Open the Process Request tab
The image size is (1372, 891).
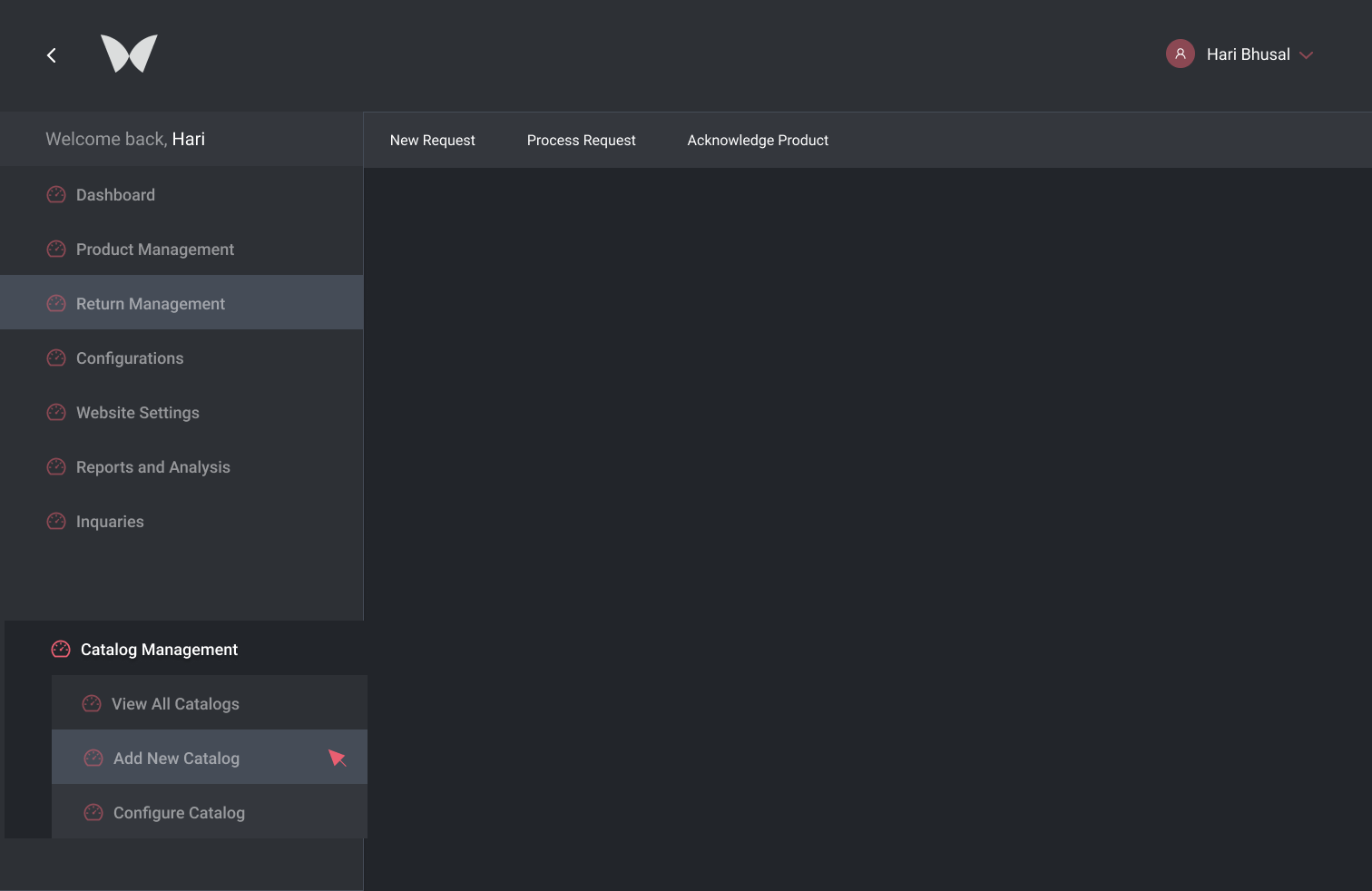click(581, 141)
